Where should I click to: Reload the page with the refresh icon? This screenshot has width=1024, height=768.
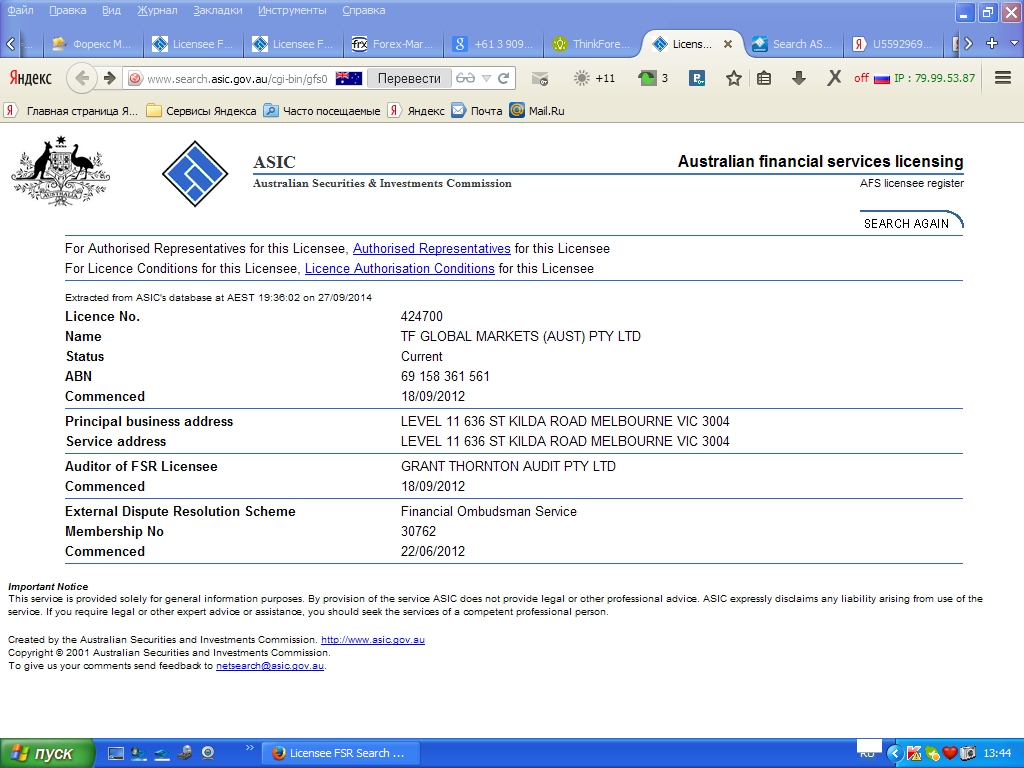(504, 78)
